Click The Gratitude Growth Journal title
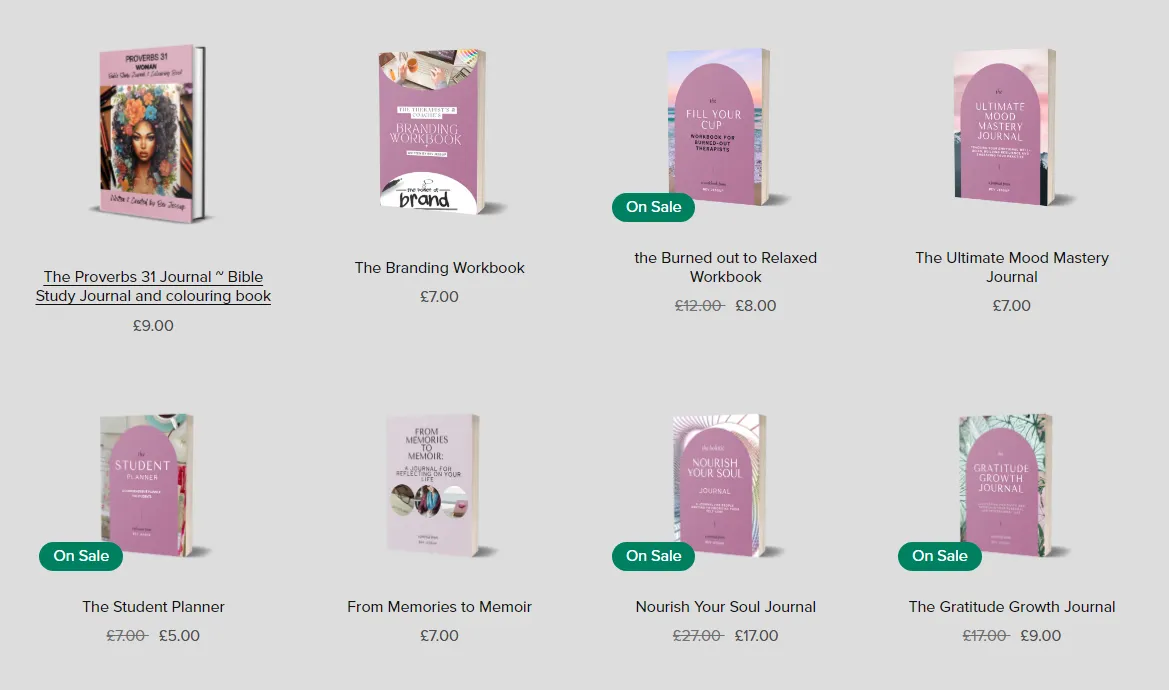 1012,607
